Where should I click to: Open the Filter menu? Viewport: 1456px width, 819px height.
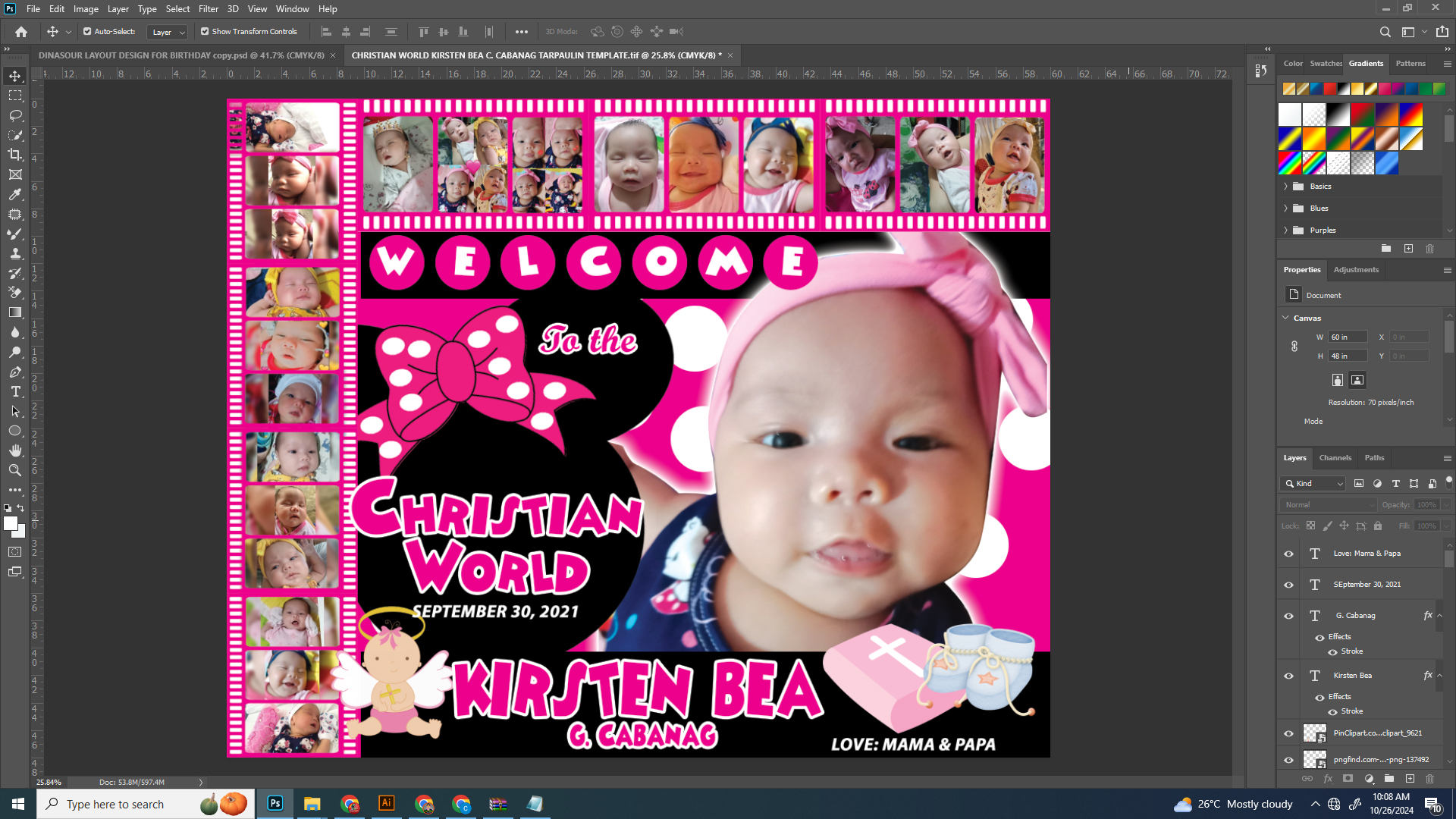tap(208, 9)
